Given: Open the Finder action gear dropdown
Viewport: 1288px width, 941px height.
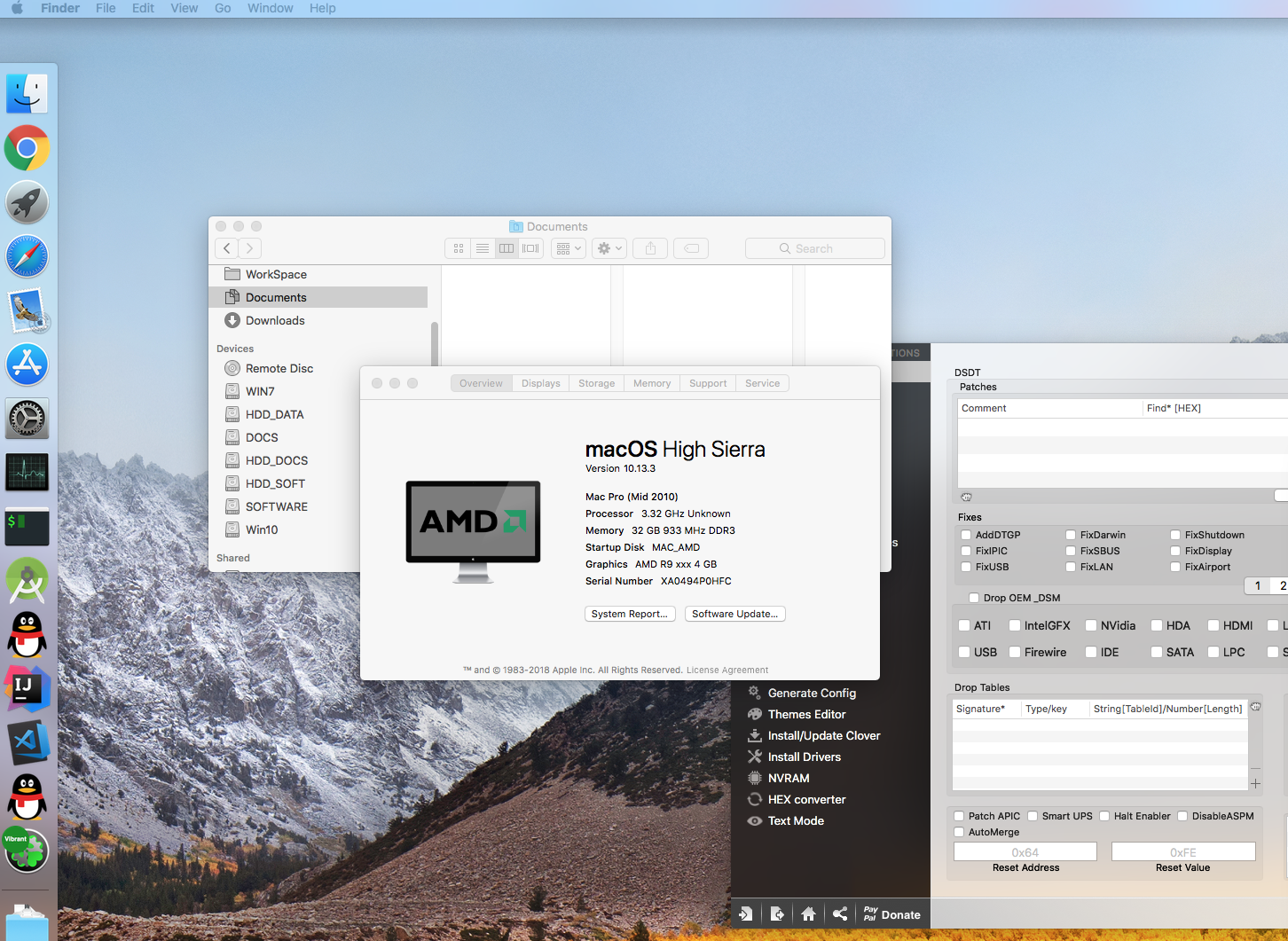Looking at the screenshot, I should [x=609, y=248].
